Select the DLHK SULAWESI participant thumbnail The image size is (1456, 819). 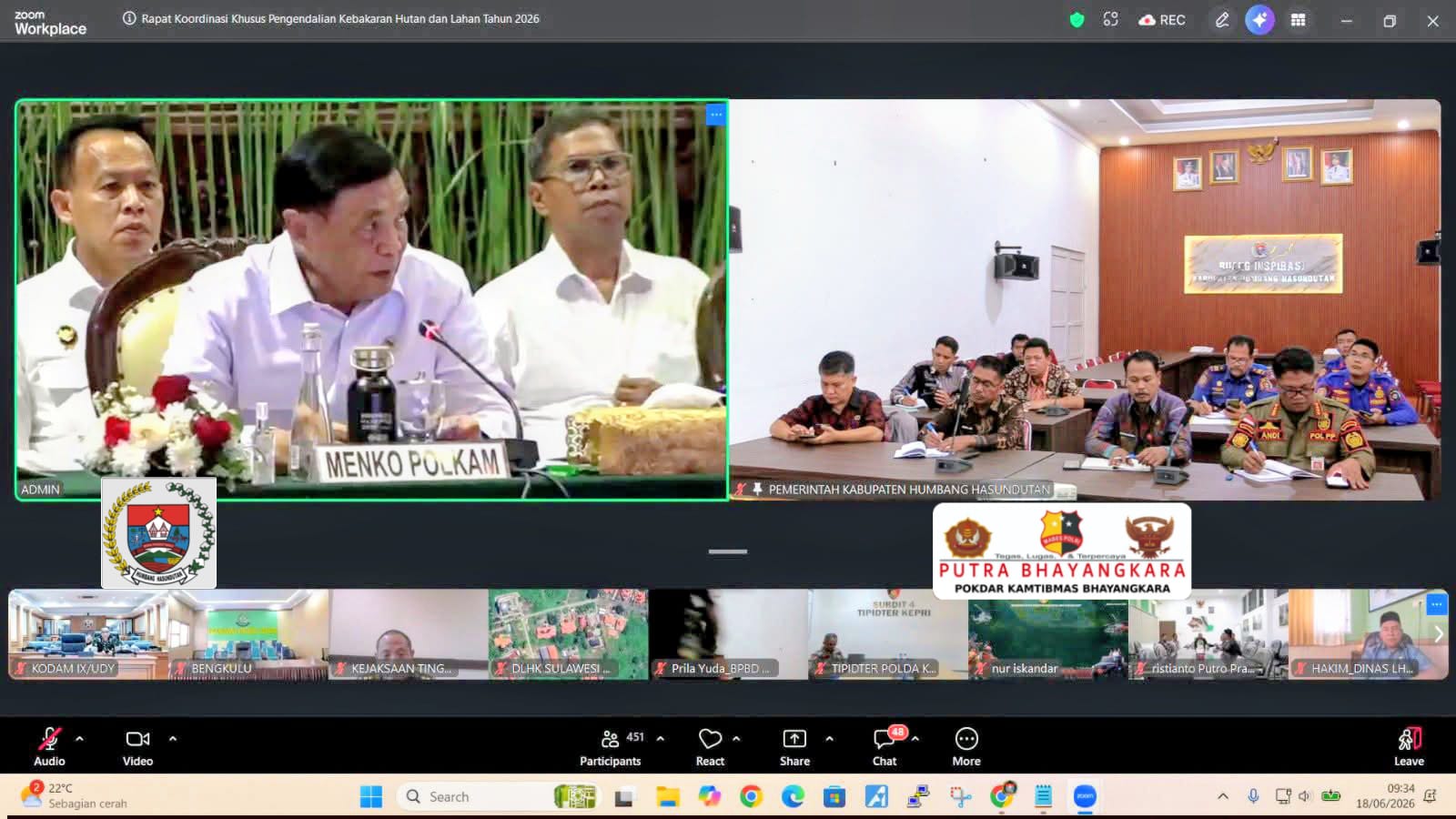[x=569, y=634]
